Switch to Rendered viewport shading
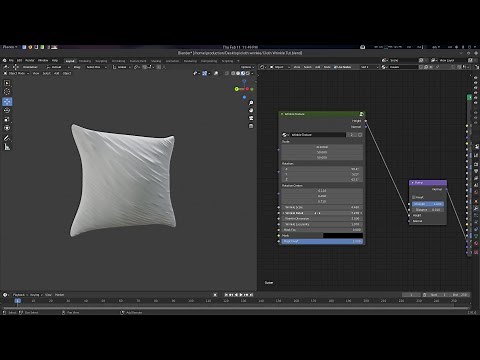 247,73
